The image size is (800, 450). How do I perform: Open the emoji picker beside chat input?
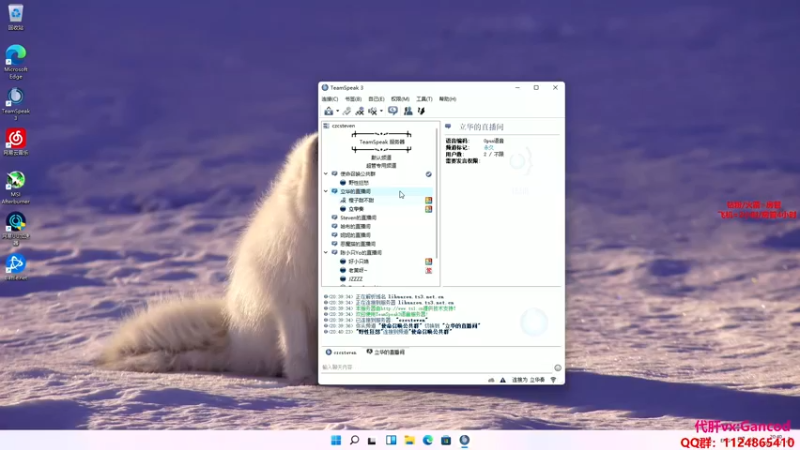tap(558, 368)
